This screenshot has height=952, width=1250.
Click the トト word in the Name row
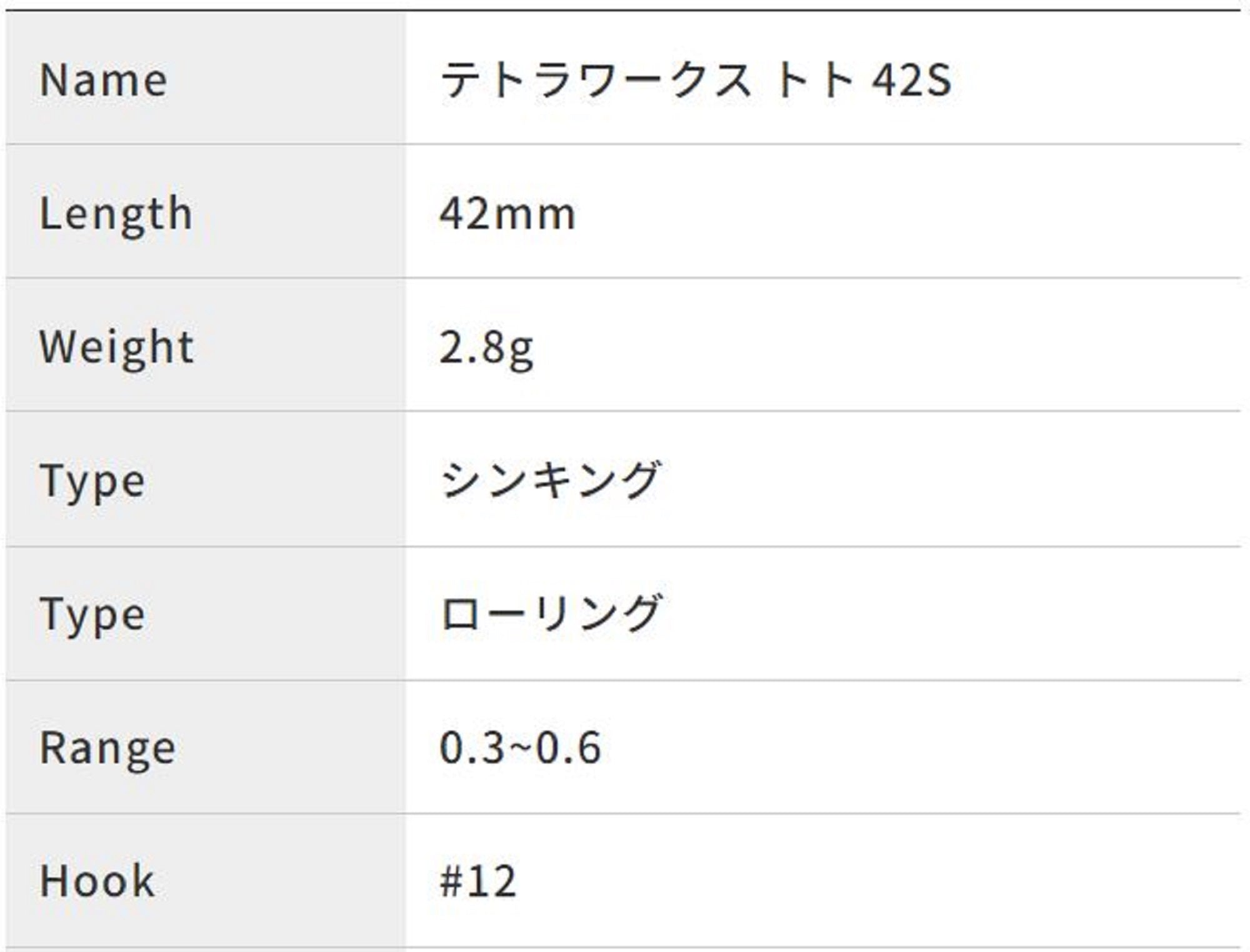[813, 80]
